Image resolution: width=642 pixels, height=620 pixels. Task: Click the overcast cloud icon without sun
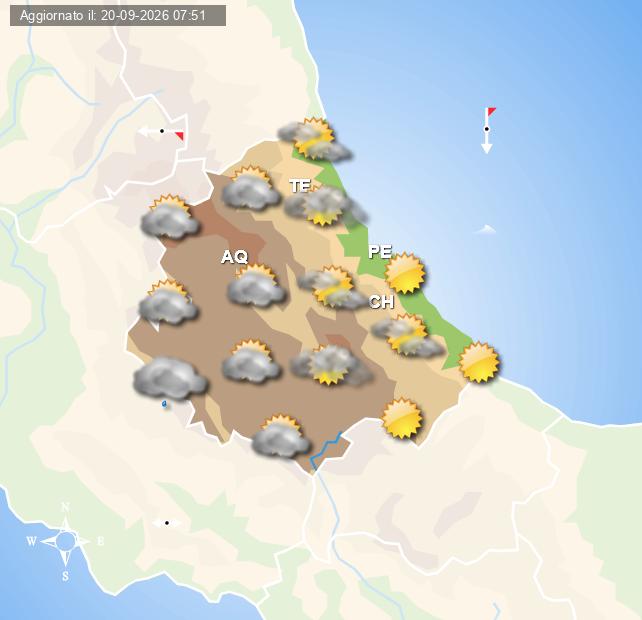click(170, 378)
